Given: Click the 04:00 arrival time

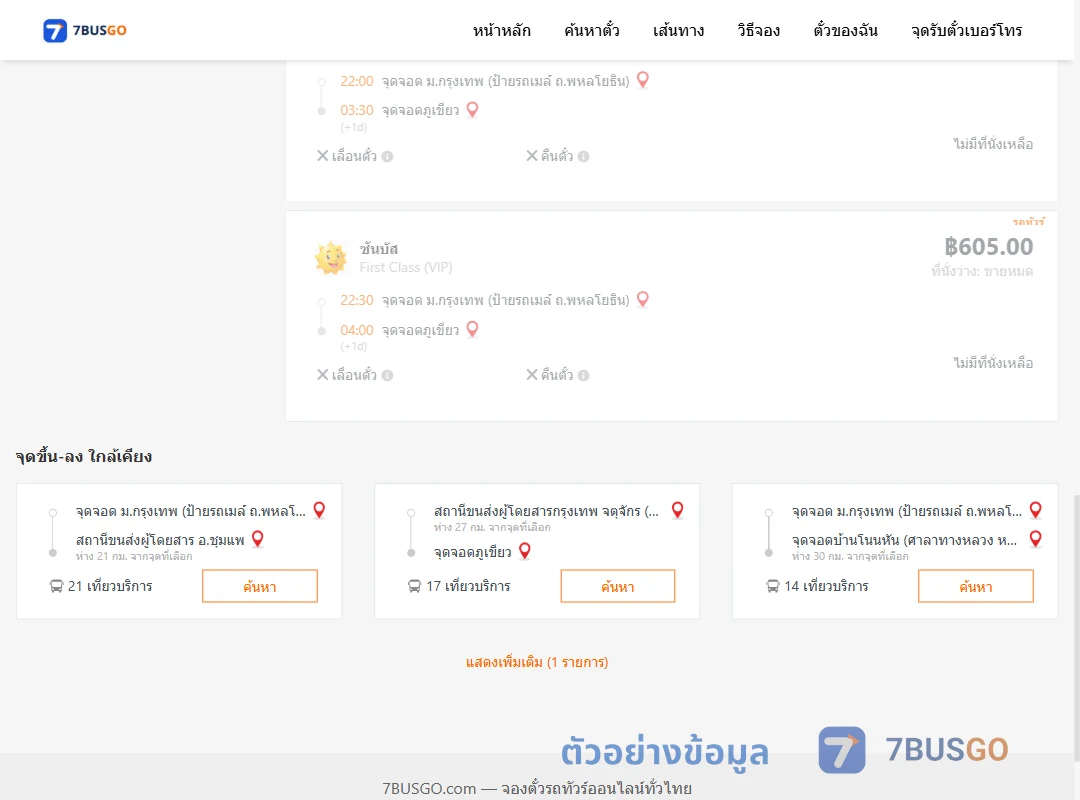Looking at the screenshot, I should click(x=357, y=330).
